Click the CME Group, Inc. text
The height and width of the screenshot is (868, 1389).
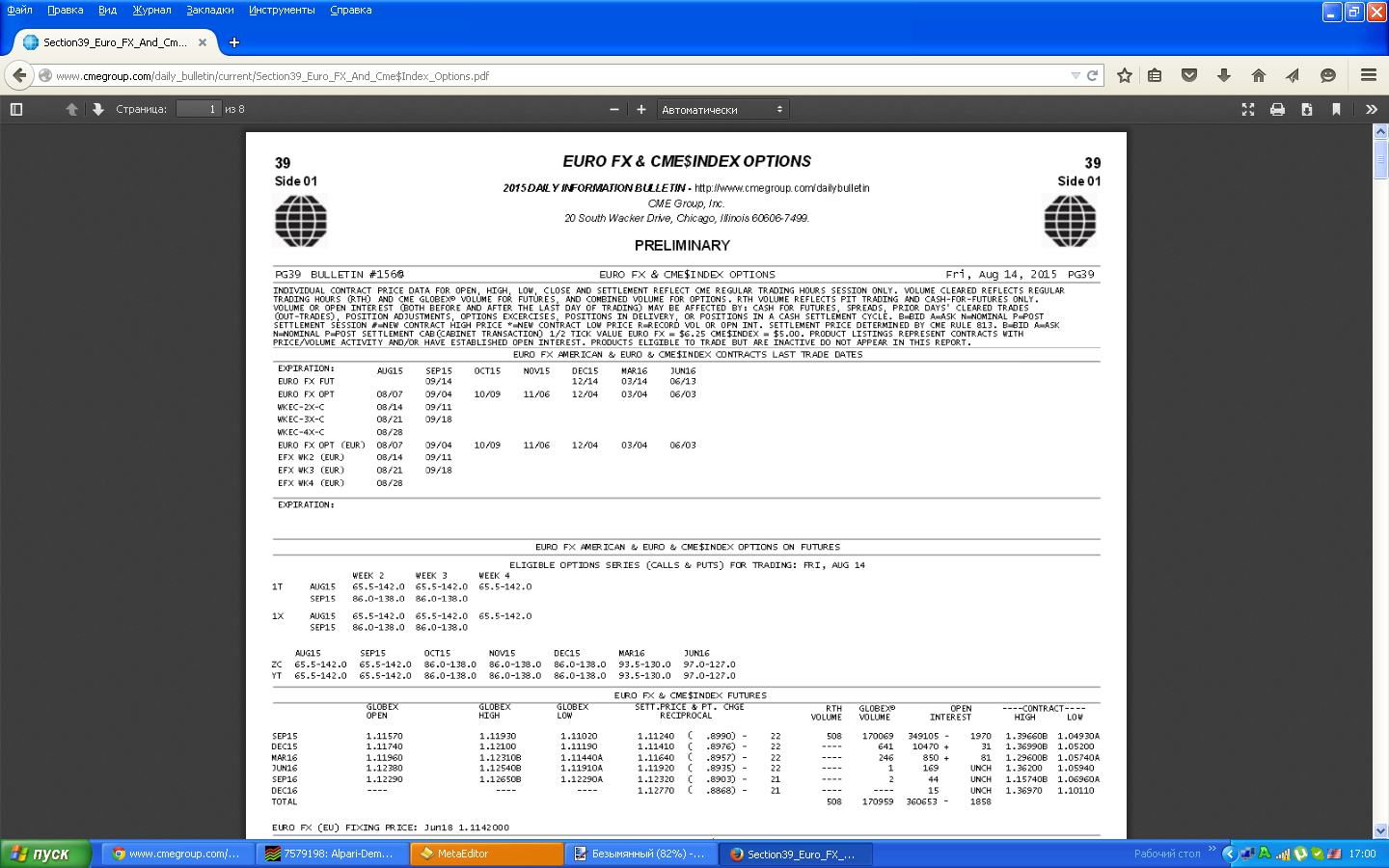tap(686, 203)
